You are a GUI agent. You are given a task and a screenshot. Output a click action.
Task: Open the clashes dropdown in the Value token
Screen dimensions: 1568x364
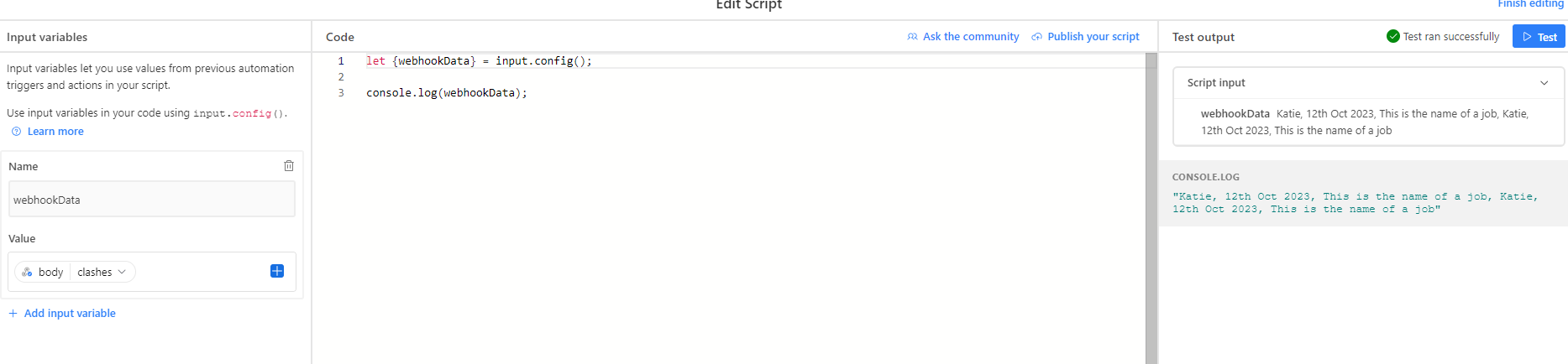tap(102, 273)
